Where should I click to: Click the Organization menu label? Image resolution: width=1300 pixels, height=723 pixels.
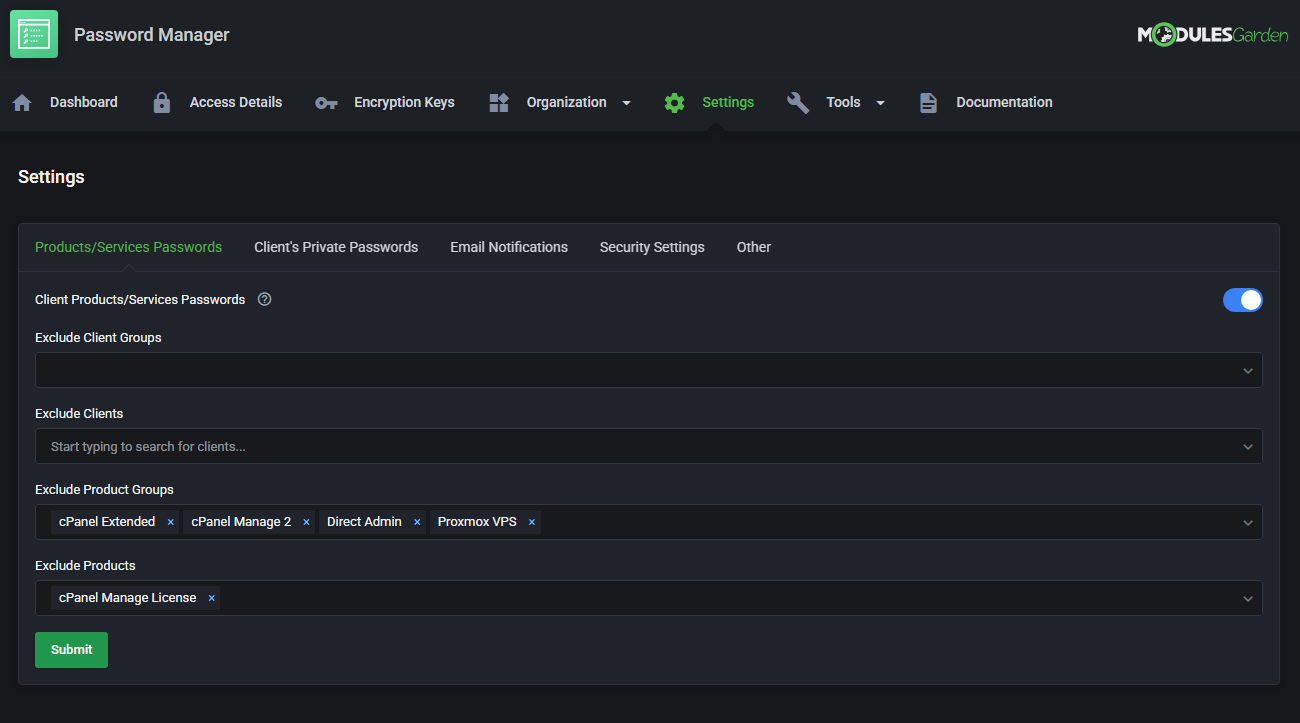566,102
